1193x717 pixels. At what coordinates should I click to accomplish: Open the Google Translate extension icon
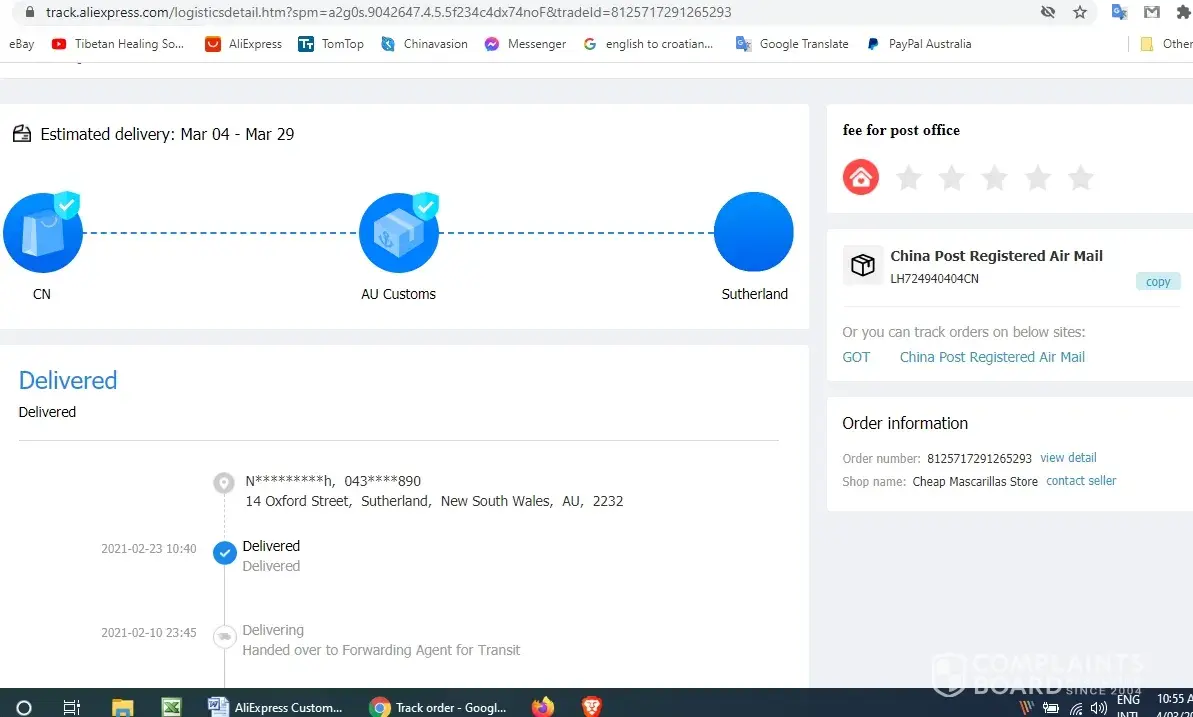click(1119, 12)
